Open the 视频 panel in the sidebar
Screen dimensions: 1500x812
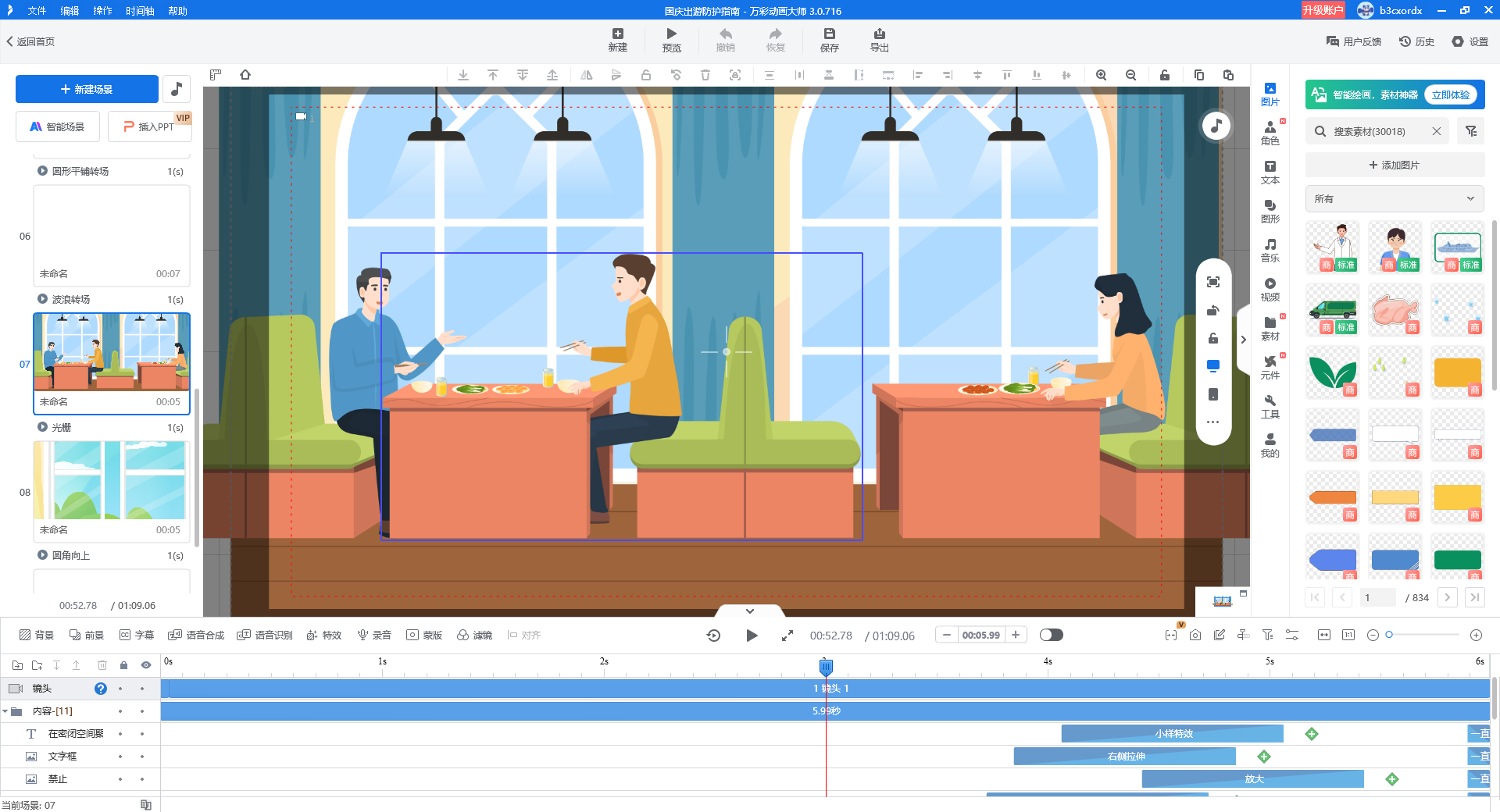click(x=1270, y=290)
